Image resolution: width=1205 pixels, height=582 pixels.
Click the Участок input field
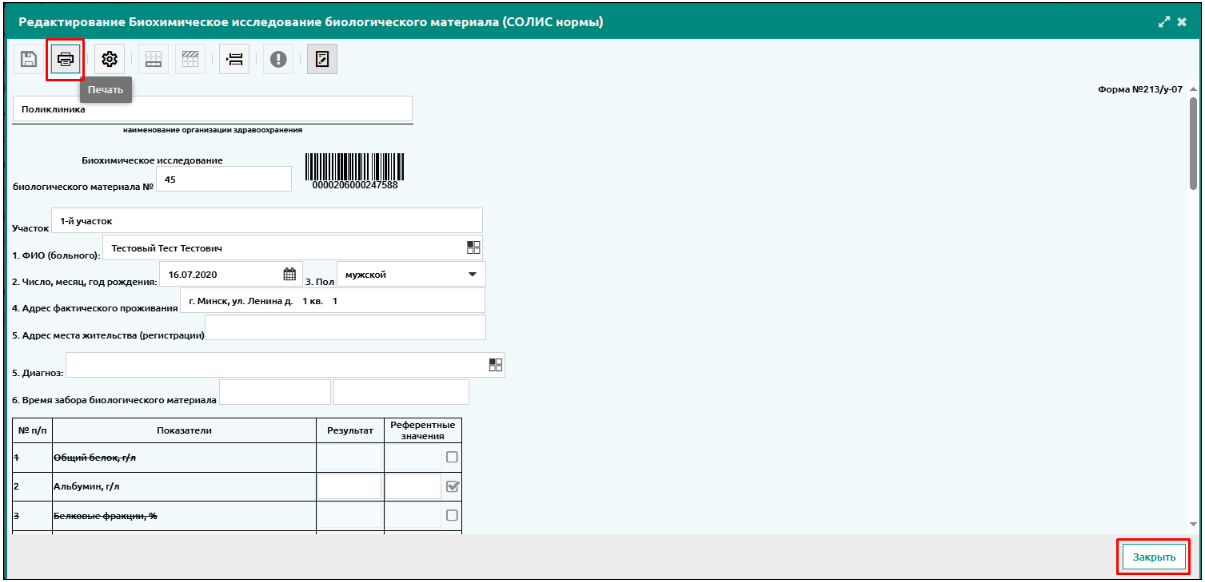point(266,220)
